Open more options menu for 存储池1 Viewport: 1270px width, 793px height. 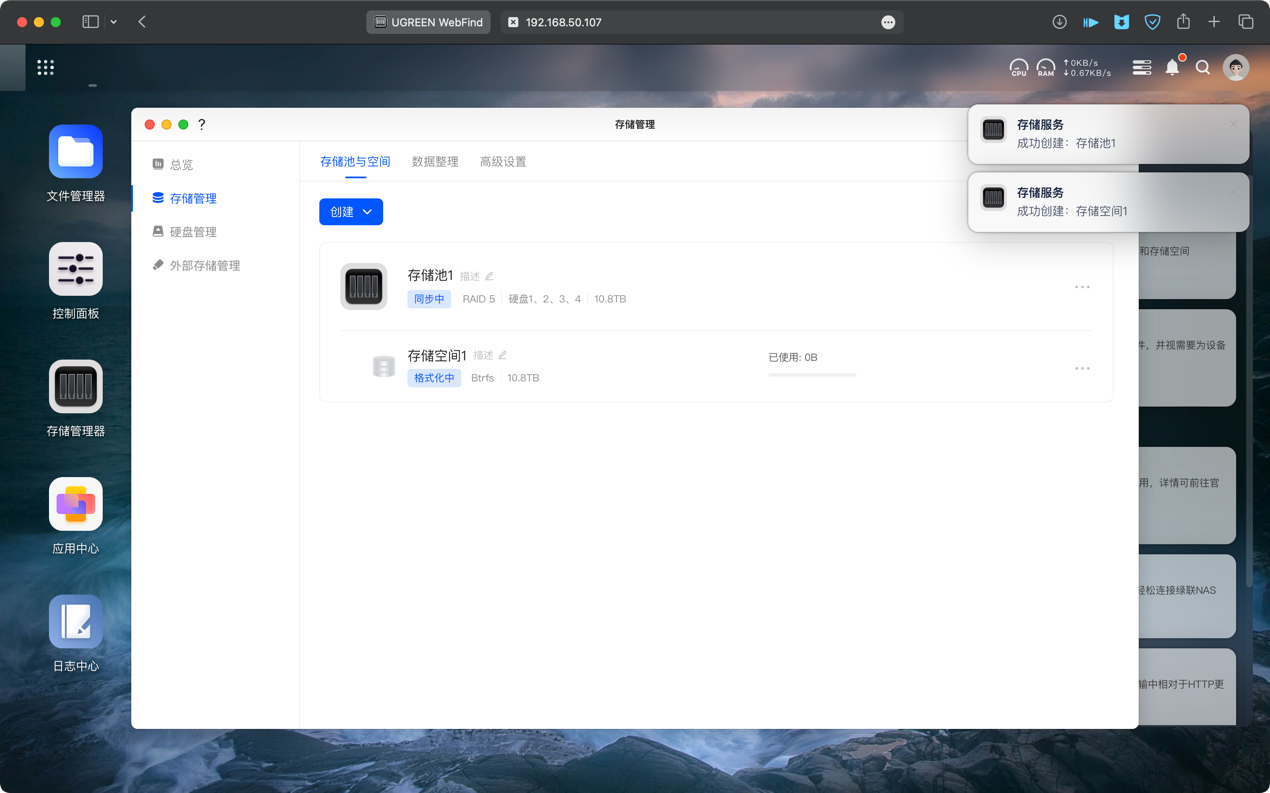tap(1082, 287)
